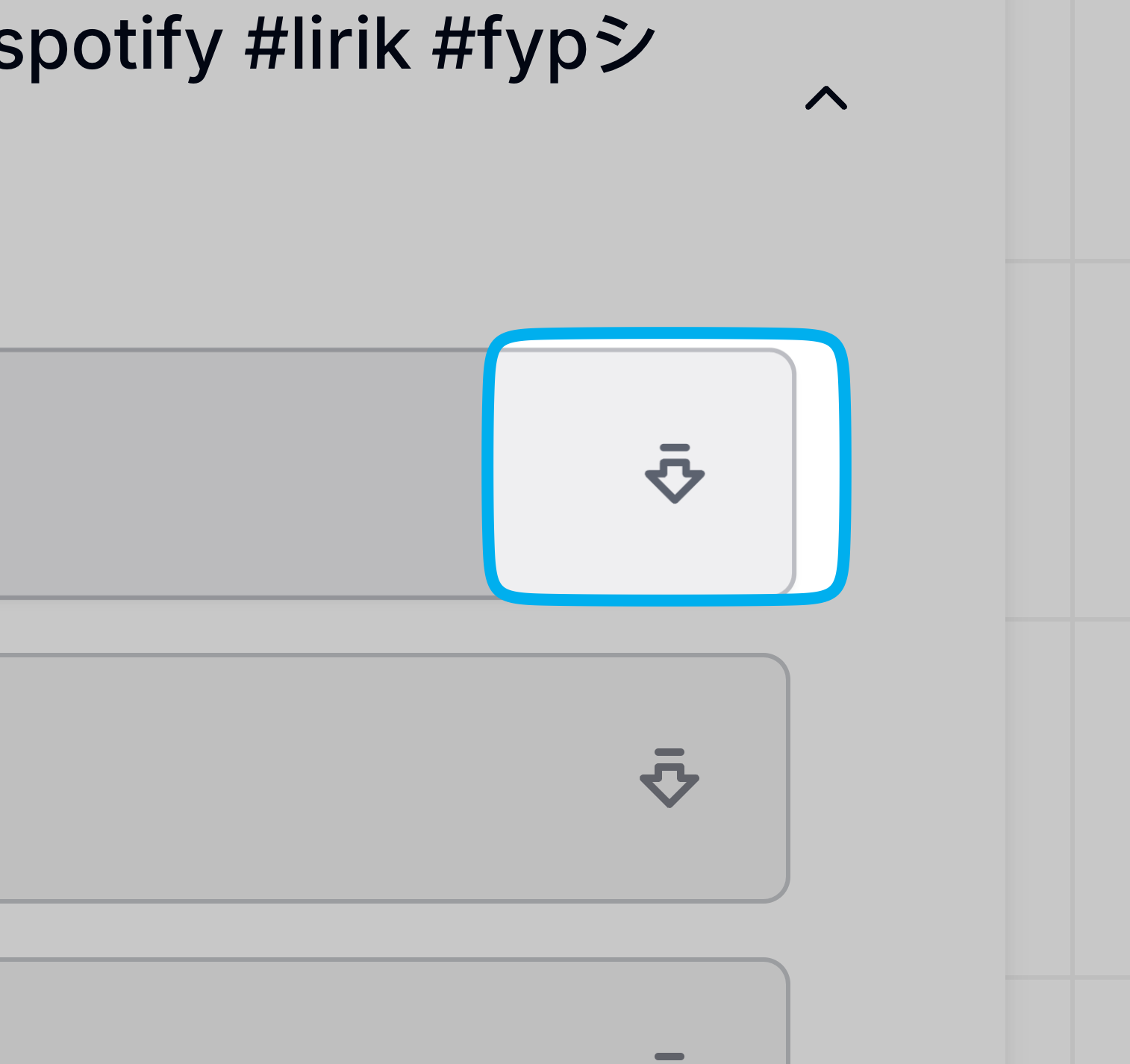This screenshot has width=1130, height=1064.
Task: Click the gap between the second and bottom rows
Action: 373,930
